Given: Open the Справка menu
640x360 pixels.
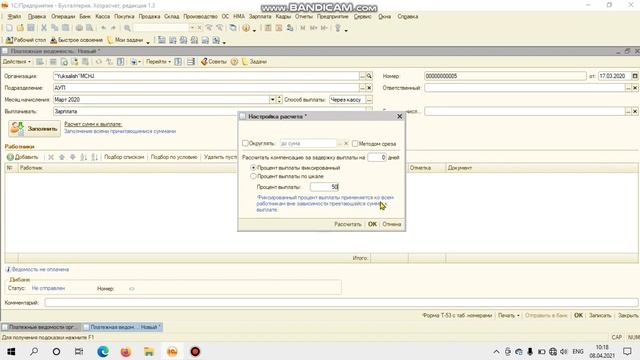Looking at the screenshot, I should 407,16.
